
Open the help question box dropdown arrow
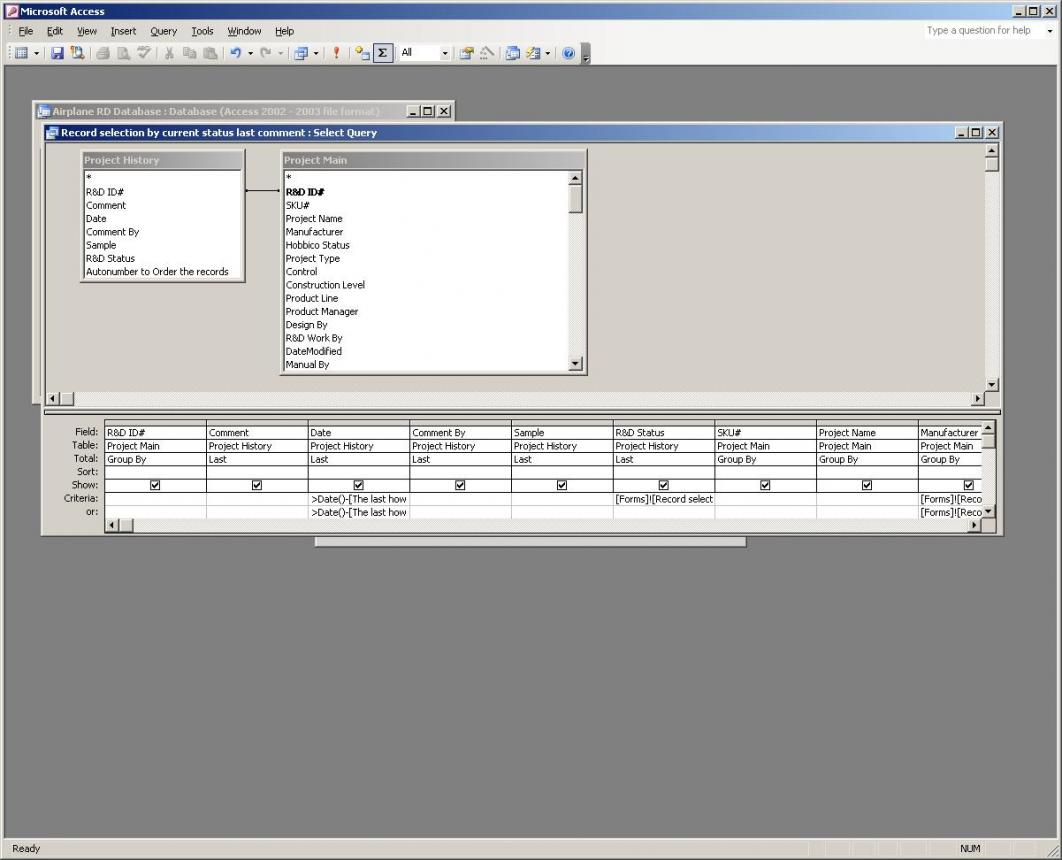pos(1050,31)
